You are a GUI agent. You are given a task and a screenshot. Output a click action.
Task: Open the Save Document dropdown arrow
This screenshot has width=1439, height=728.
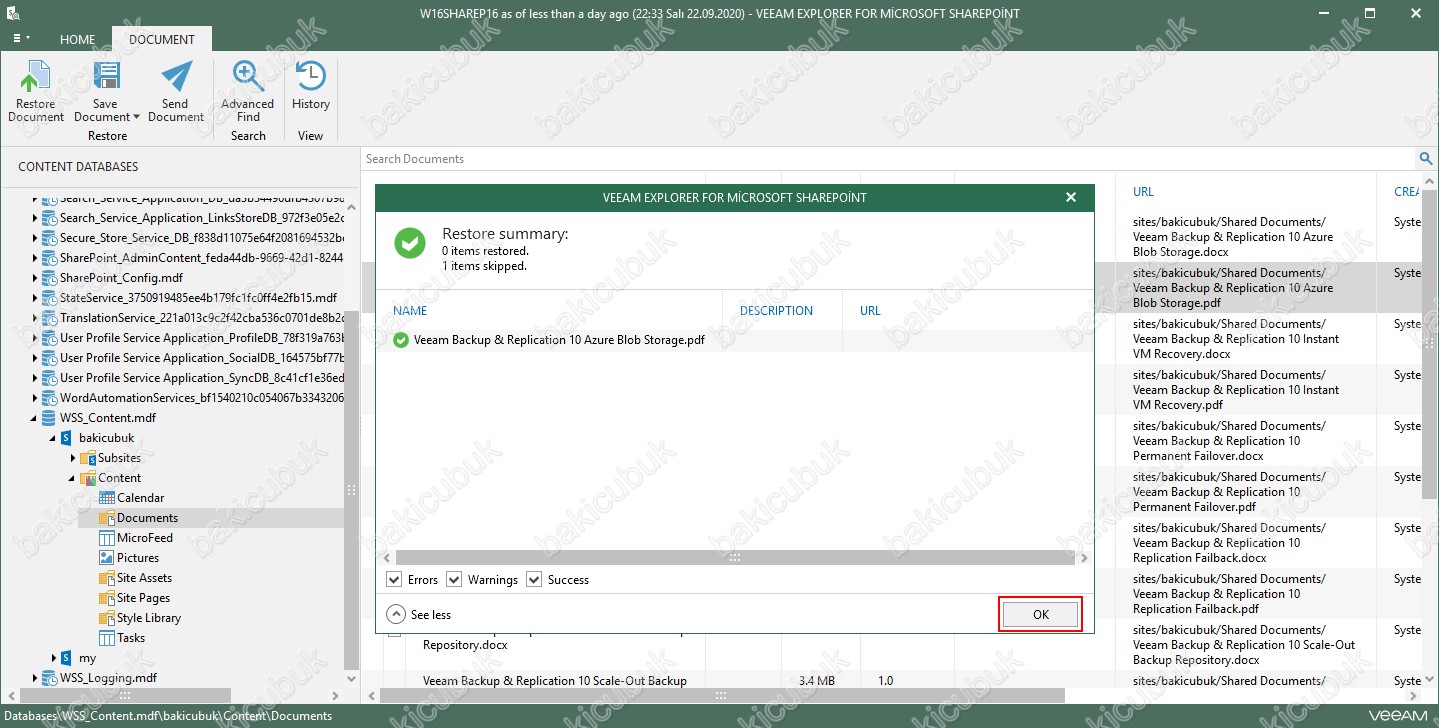click(136, 117)
